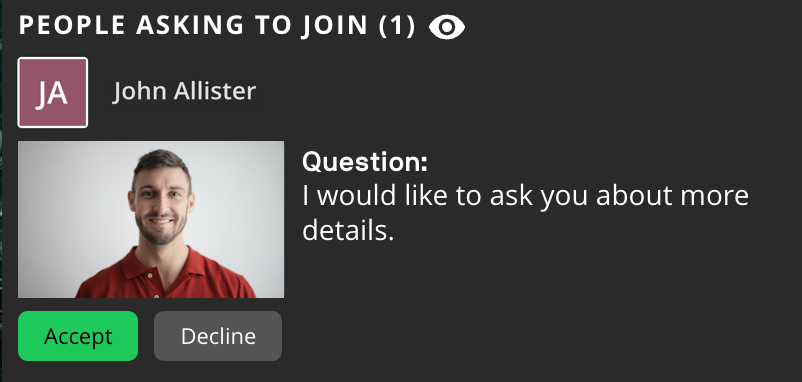Select the question text from John Allister
Viewport: 802px width, 382px height.
pos(525,213)
